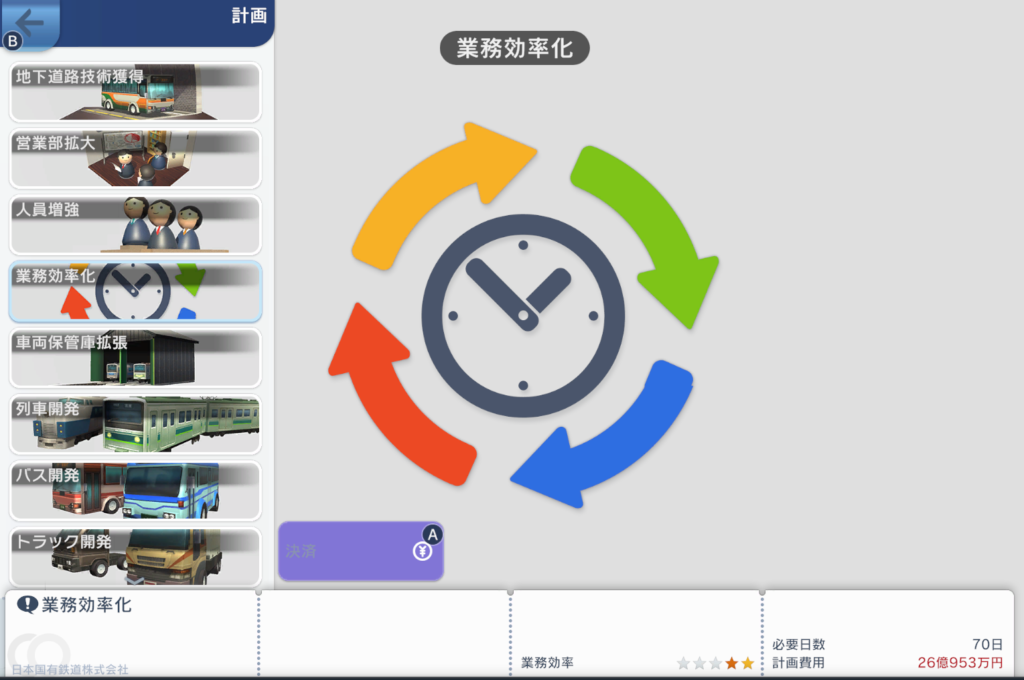Viewport: 1024px width, 680px height.
Task: Open the 人員増強 plan
Action: 135,224
